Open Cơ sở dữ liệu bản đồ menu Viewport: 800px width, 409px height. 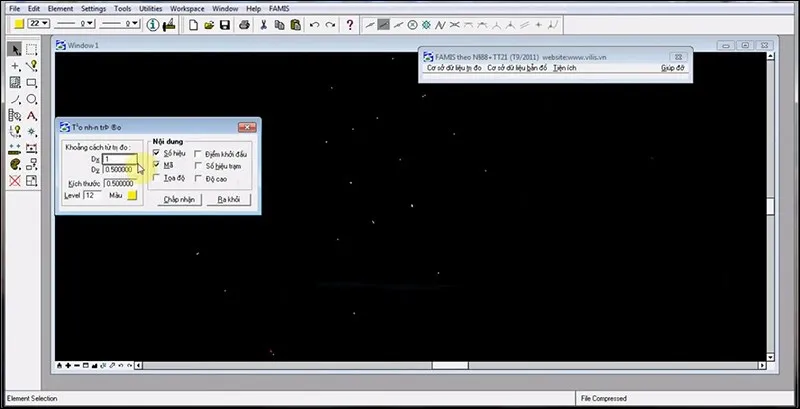515,69
